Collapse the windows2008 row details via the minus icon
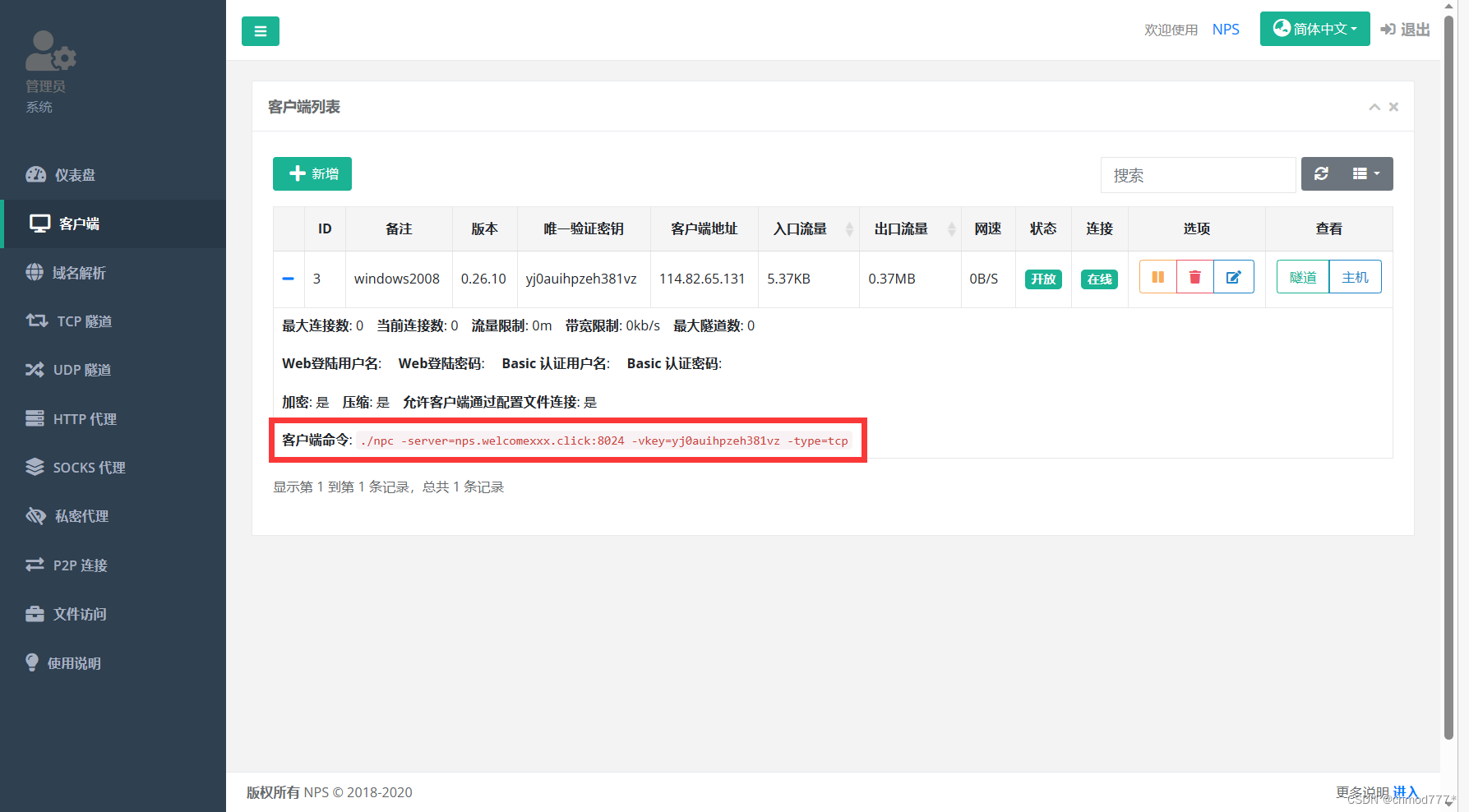 point(288,279)
